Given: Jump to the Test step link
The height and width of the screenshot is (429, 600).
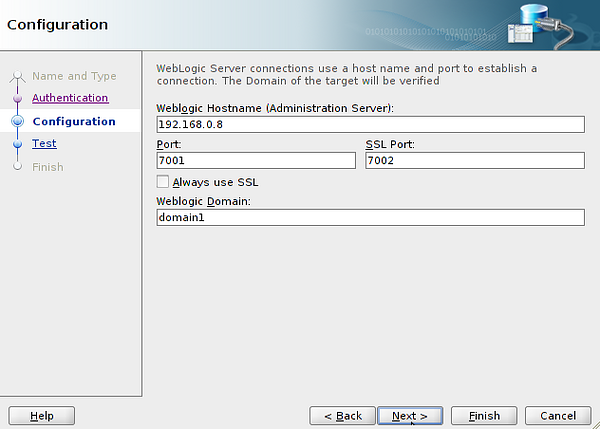Looking at the screenshot, I should tap(44, 144).
